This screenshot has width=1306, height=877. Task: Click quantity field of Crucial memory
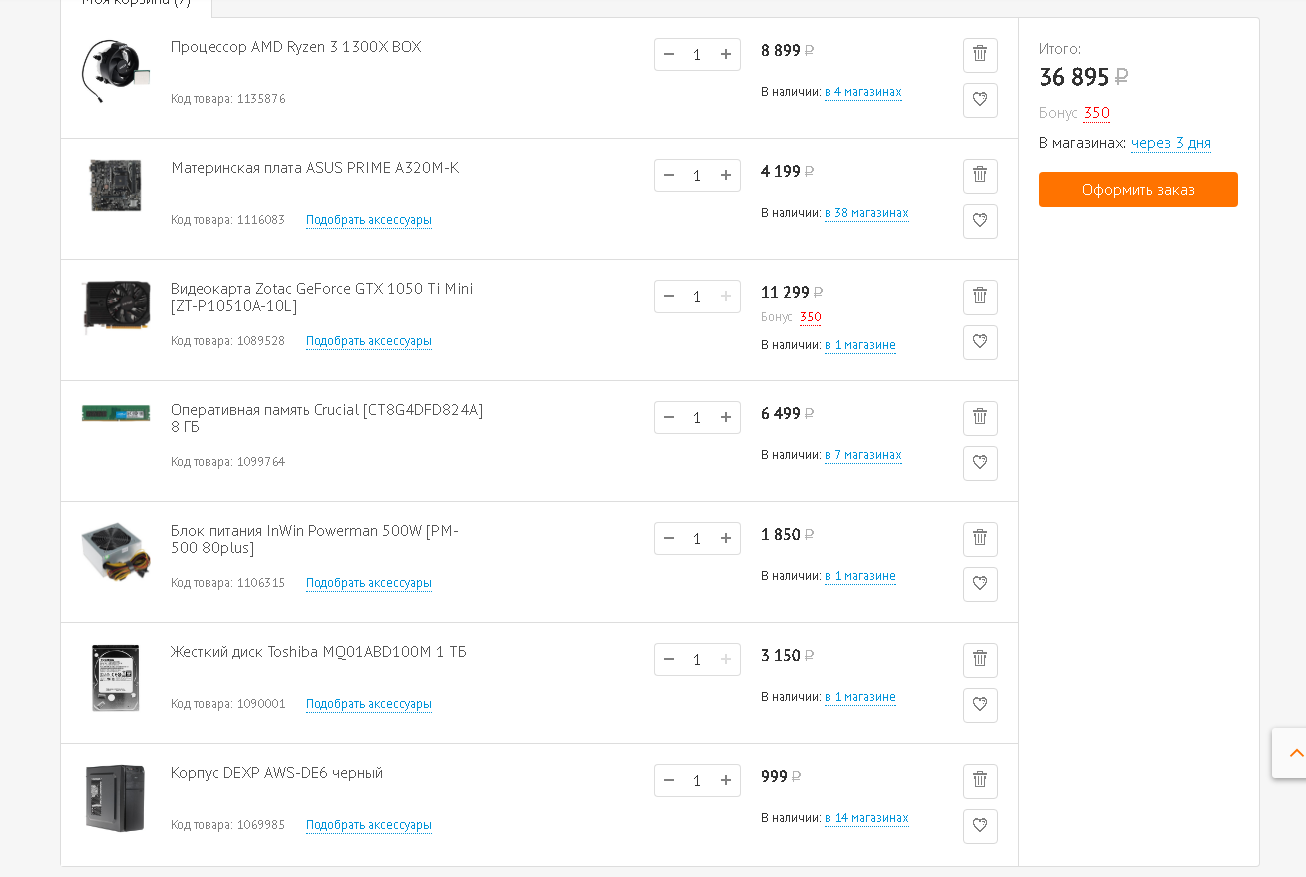pos(697,417)
